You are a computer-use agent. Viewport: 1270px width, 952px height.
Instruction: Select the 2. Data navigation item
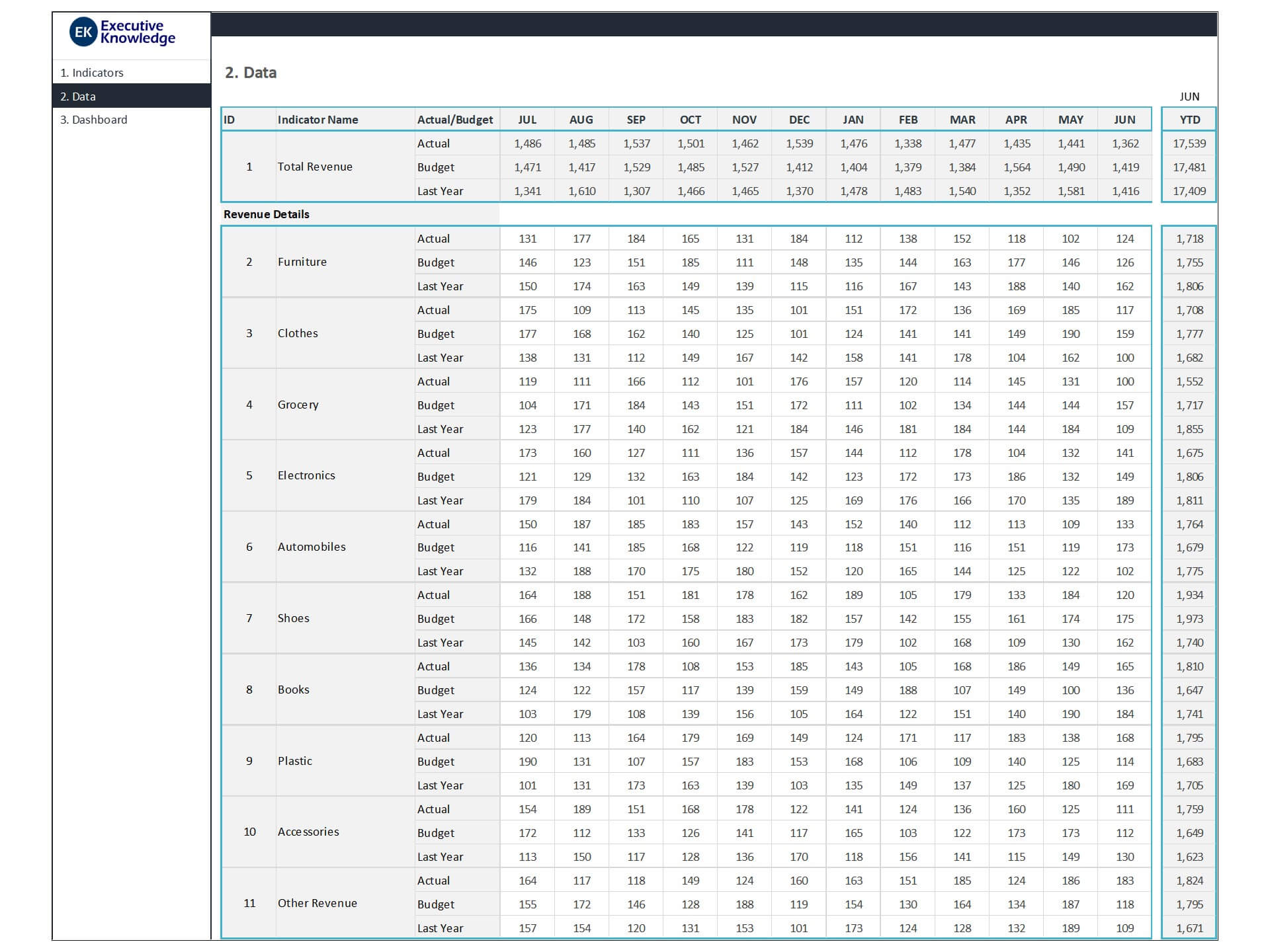78,97
